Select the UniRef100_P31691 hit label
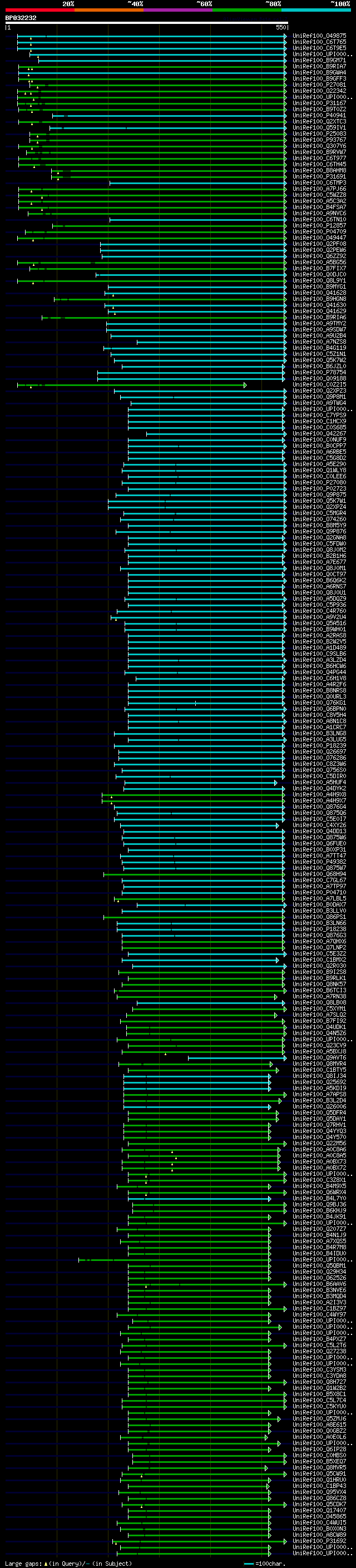 pyautogui.click(x=319, y=176)
